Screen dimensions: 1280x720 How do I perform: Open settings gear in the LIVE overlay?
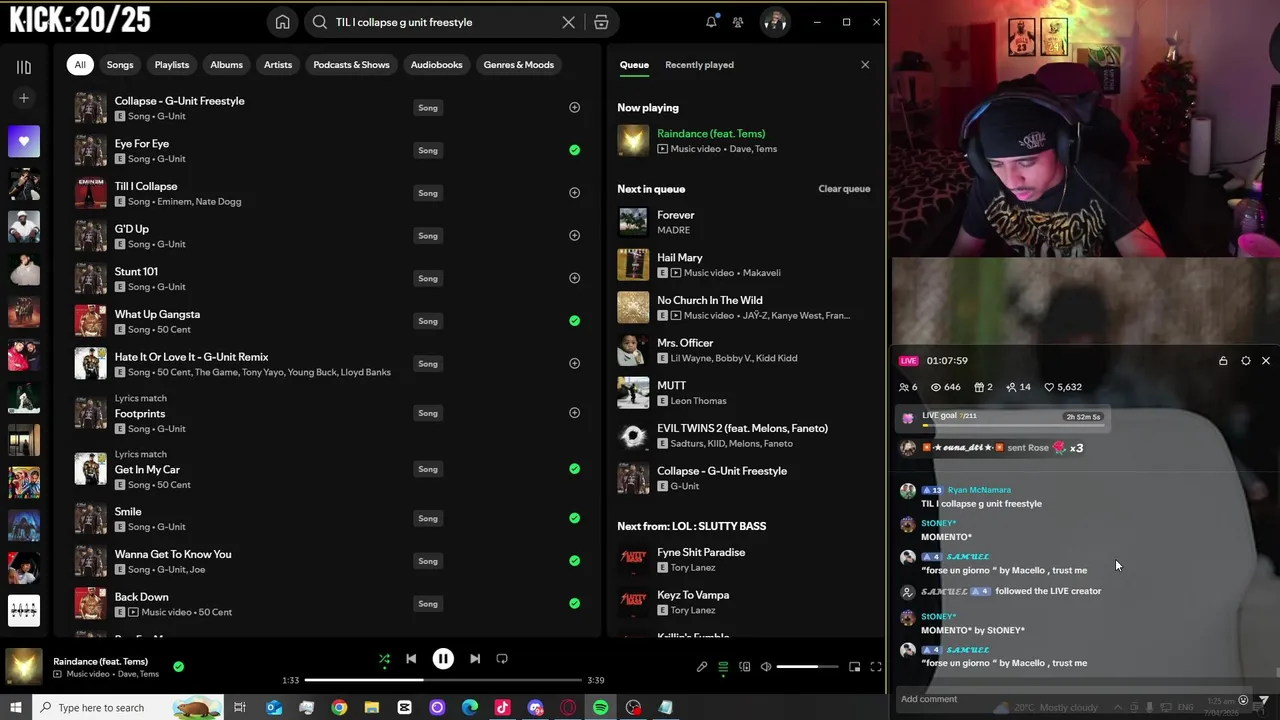click(x=1245, y=361)
